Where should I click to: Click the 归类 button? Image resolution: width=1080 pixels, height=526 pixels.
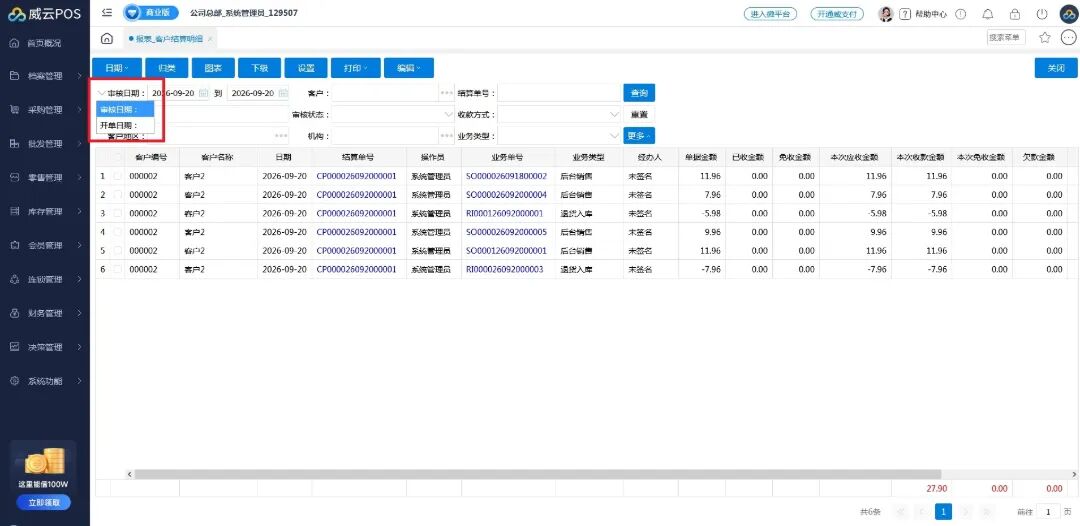tap(167, 68)
